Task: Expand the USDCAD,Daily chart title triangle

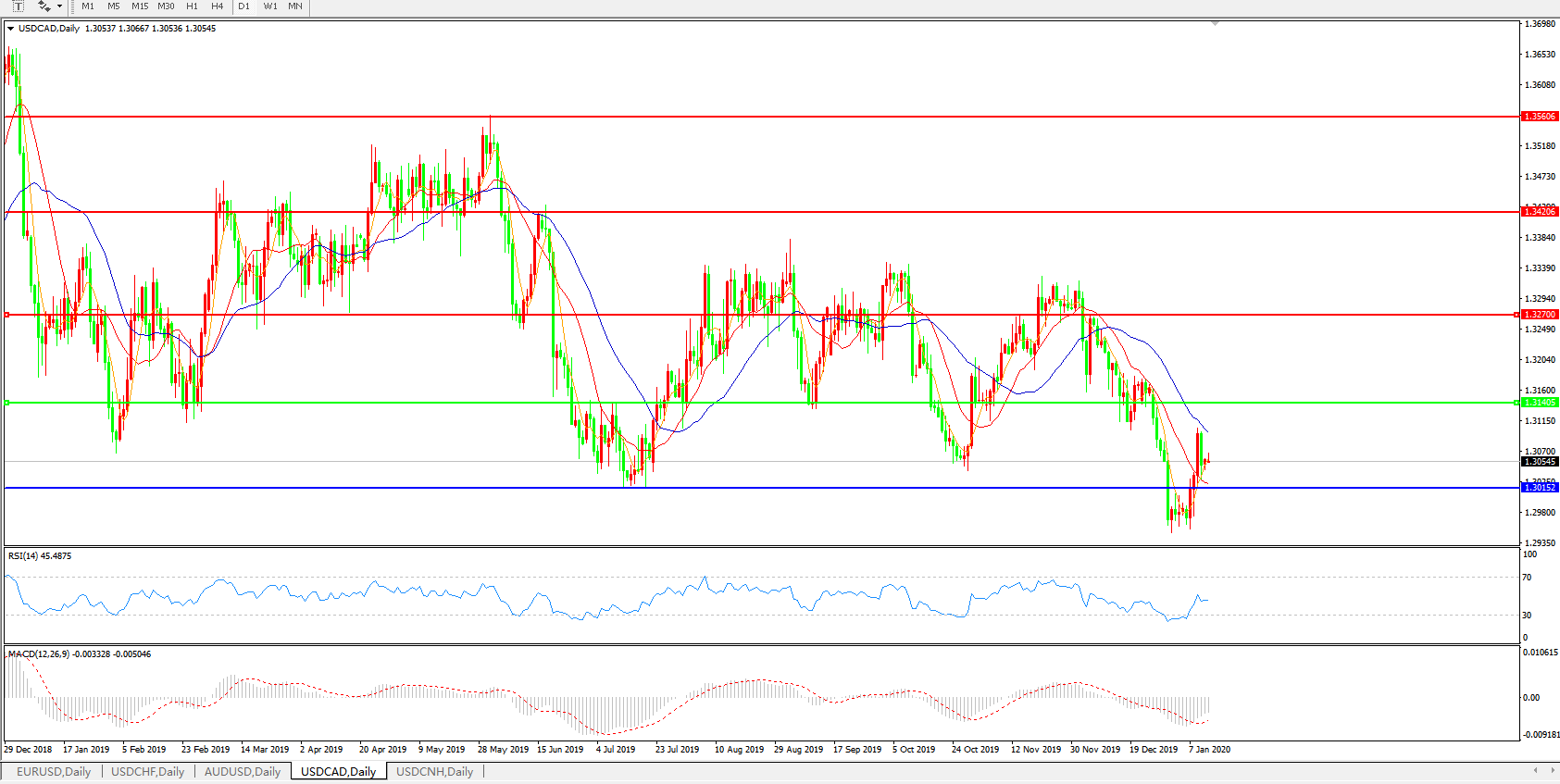Action: 11,29
